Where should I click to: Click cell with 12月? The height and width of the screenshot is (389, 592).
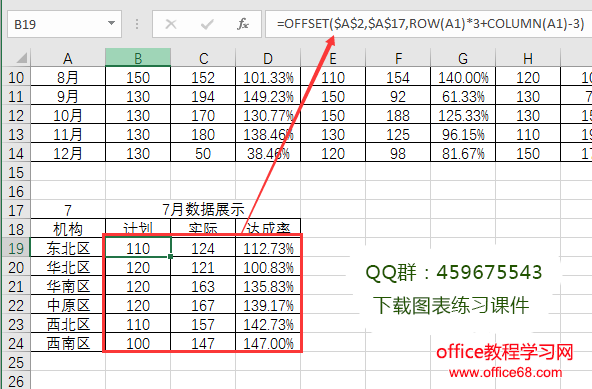[x=68, y=153]
